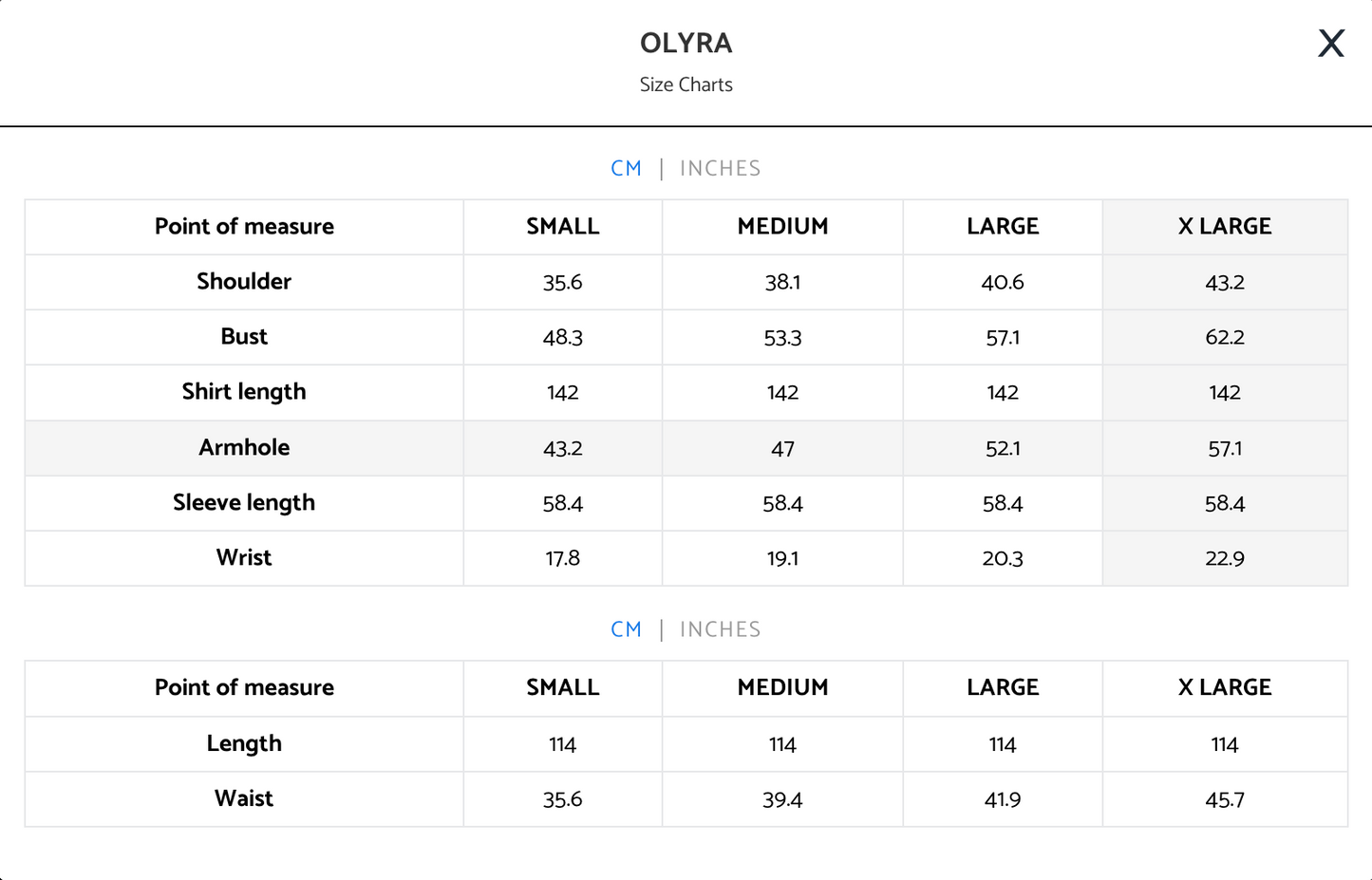Select CM units for bottom table
This screenshot has width=1372, height=880.
[627, 630]
